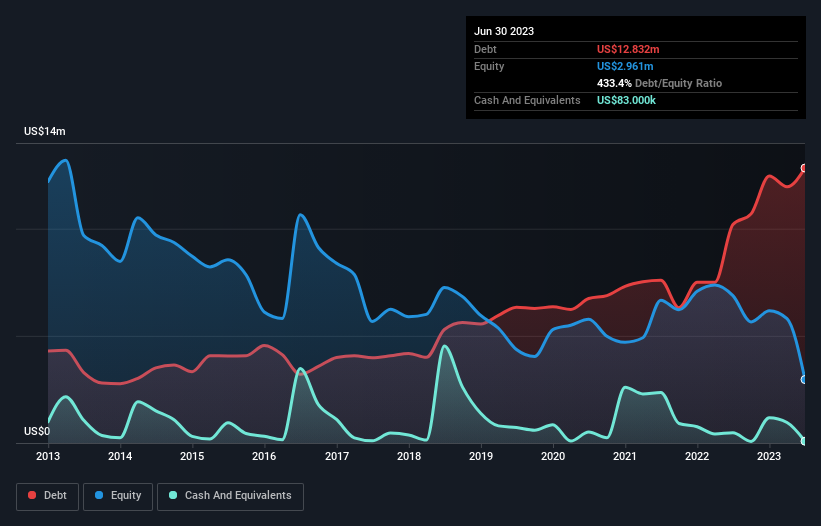
Task: Select the 2020 x-axis label
Action: [x=553, y=456]
